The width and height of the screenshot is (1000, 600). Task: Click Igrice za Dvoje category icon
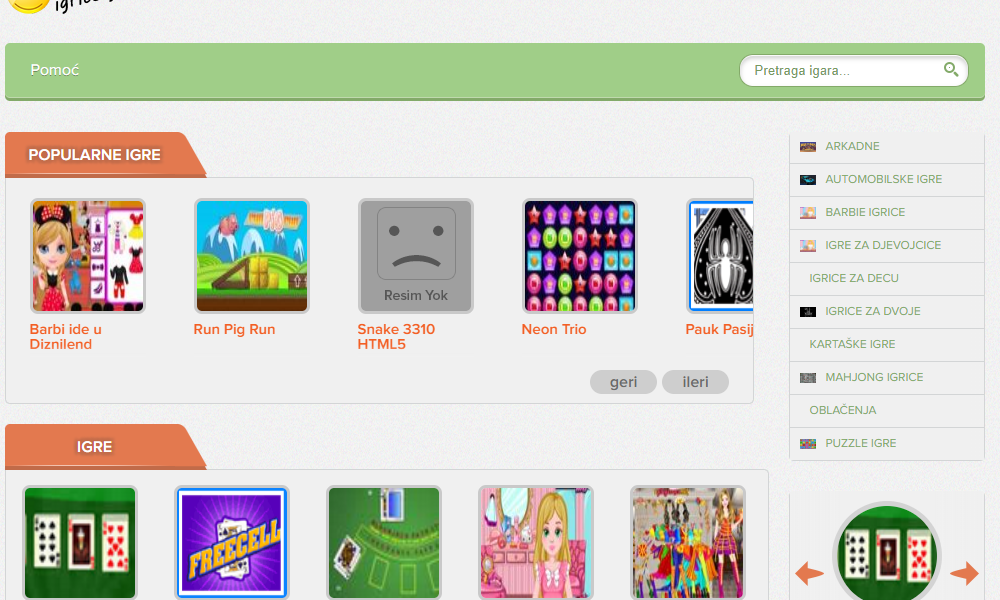[808, 312]
